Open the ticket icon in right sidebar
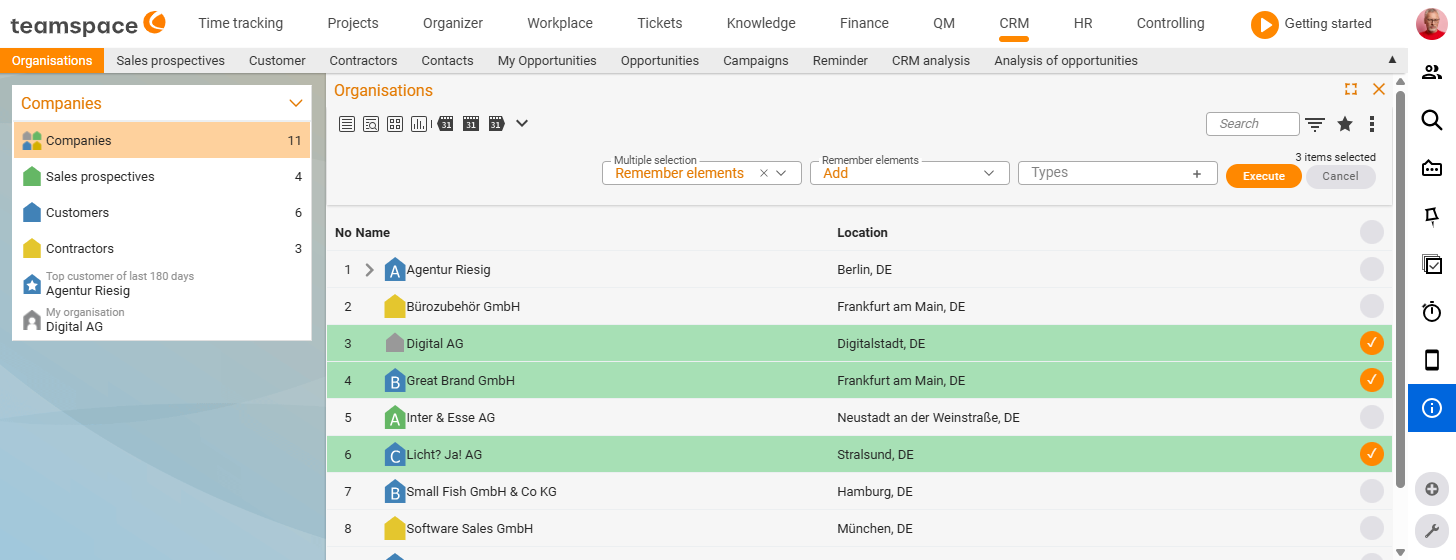The image size is (1456, 560). (1432, 168)
